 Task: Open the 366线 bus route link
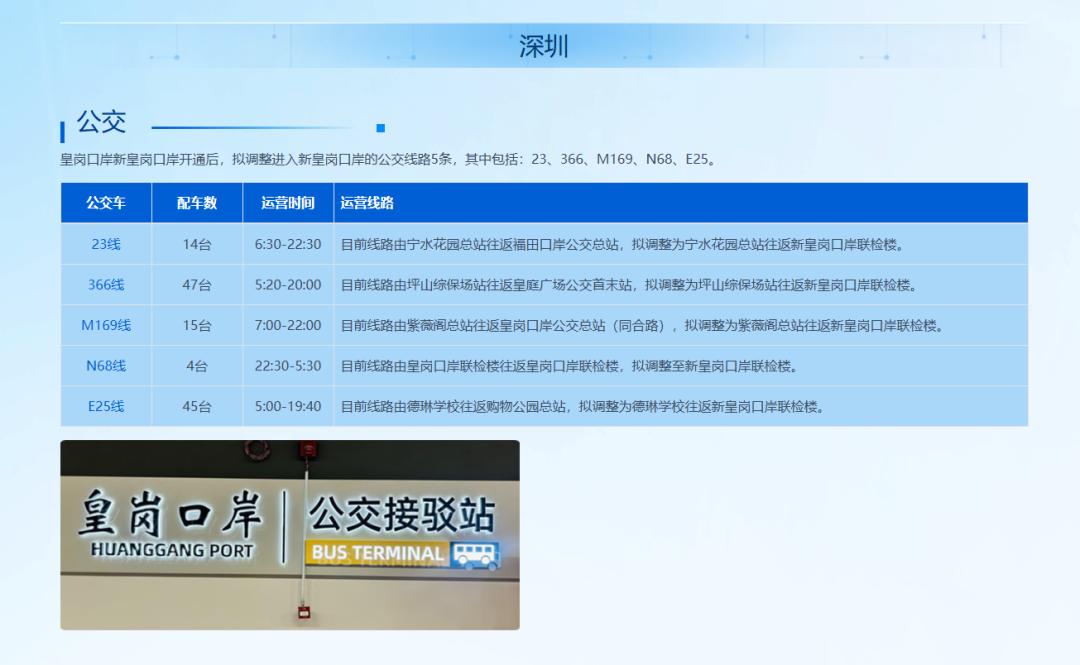(x=105, y=285)
